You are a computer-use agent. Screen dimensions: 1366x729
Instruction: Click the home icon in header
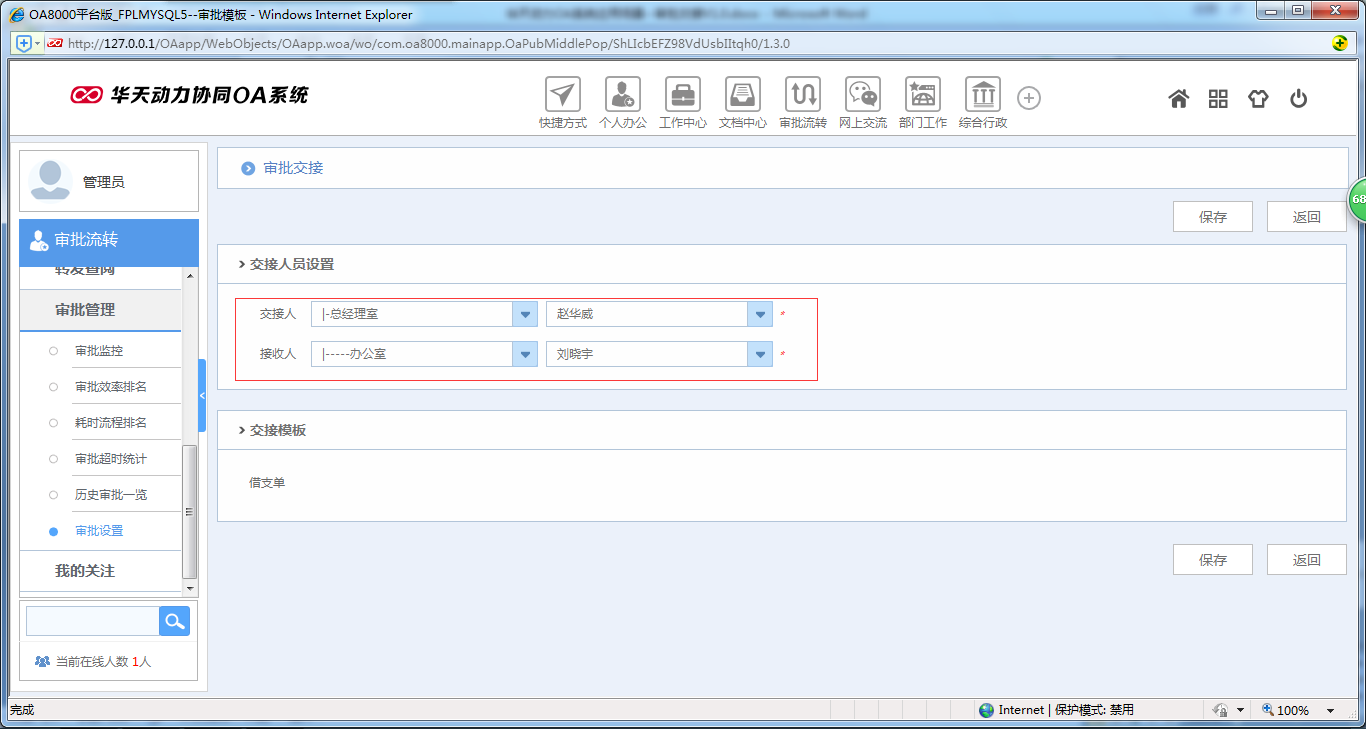click(x=1179, y=98)
